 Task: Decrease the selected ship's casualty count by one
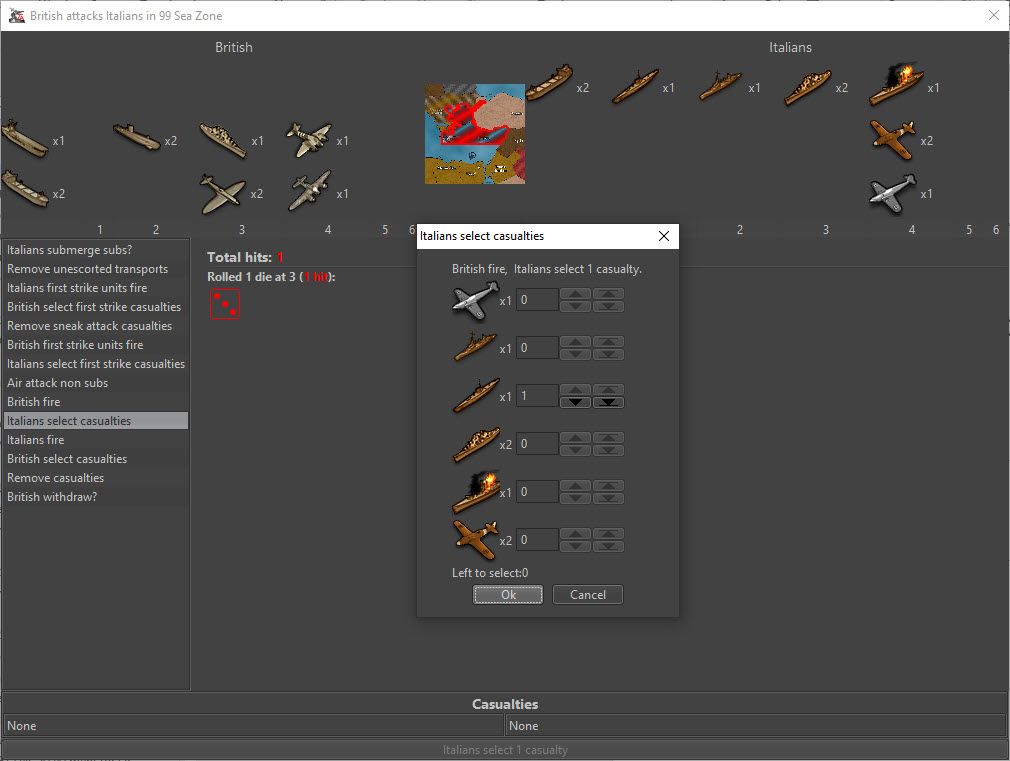tap(575, 403)
